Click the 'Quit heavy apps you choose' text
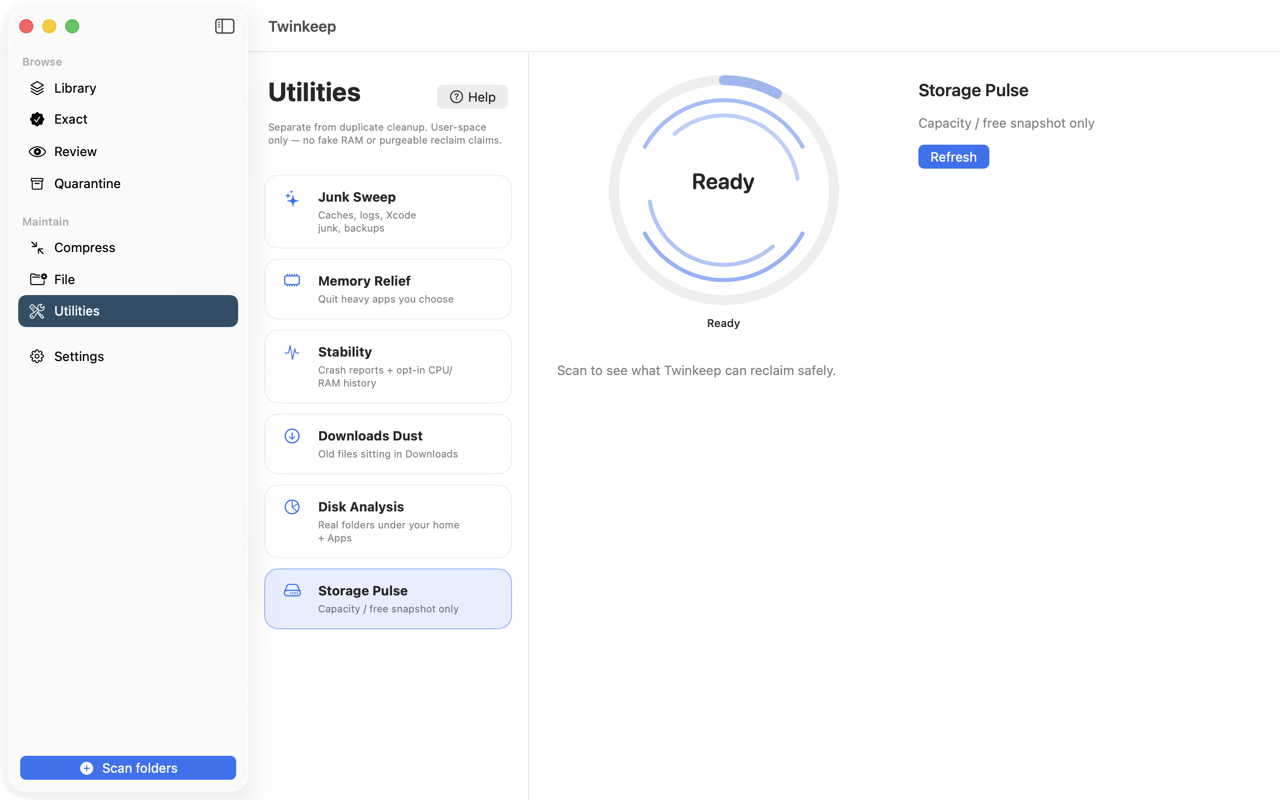Viewport: 1280px width, 800px height. [x=386, y=299]
